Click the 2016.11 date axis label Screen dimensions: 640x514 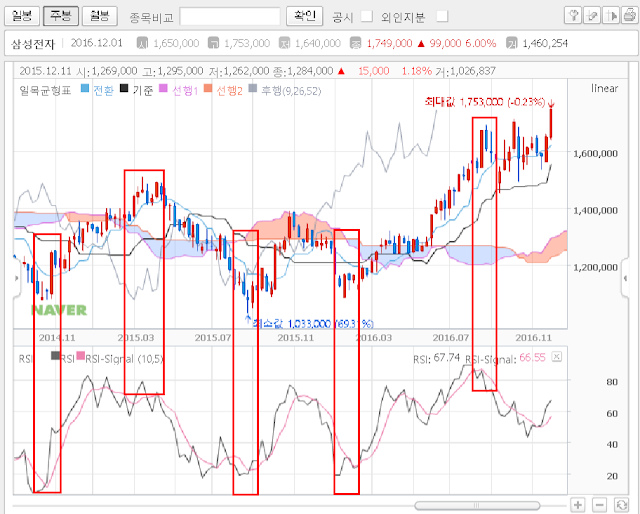533,338
